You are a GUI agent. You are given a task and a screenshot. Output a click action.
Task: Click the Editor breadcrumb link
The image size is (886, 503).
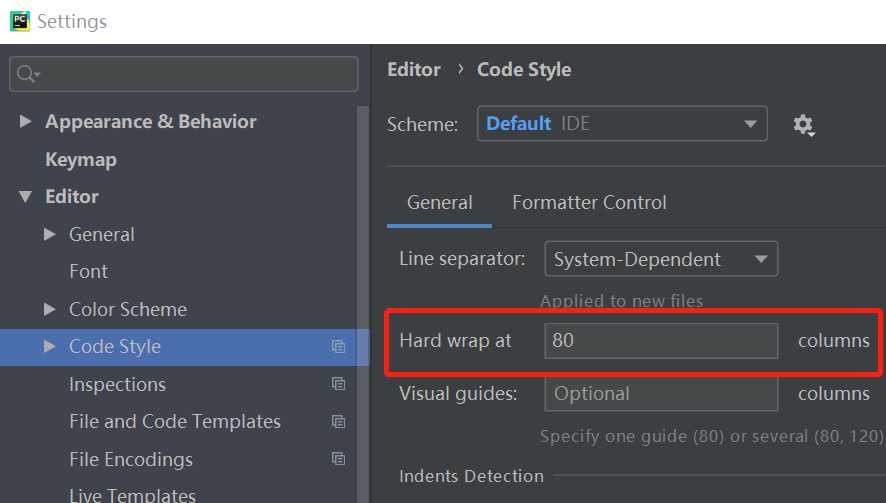coord(413,70)
